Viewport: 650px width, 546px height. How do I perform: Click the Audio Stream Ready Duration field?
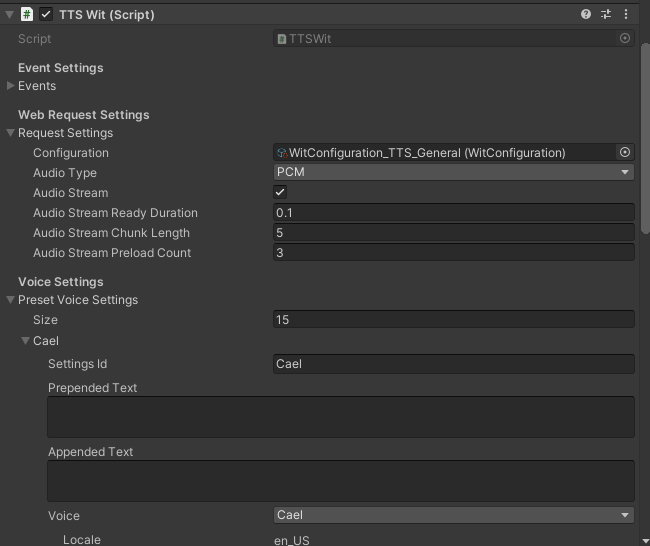tap(454, 213)
